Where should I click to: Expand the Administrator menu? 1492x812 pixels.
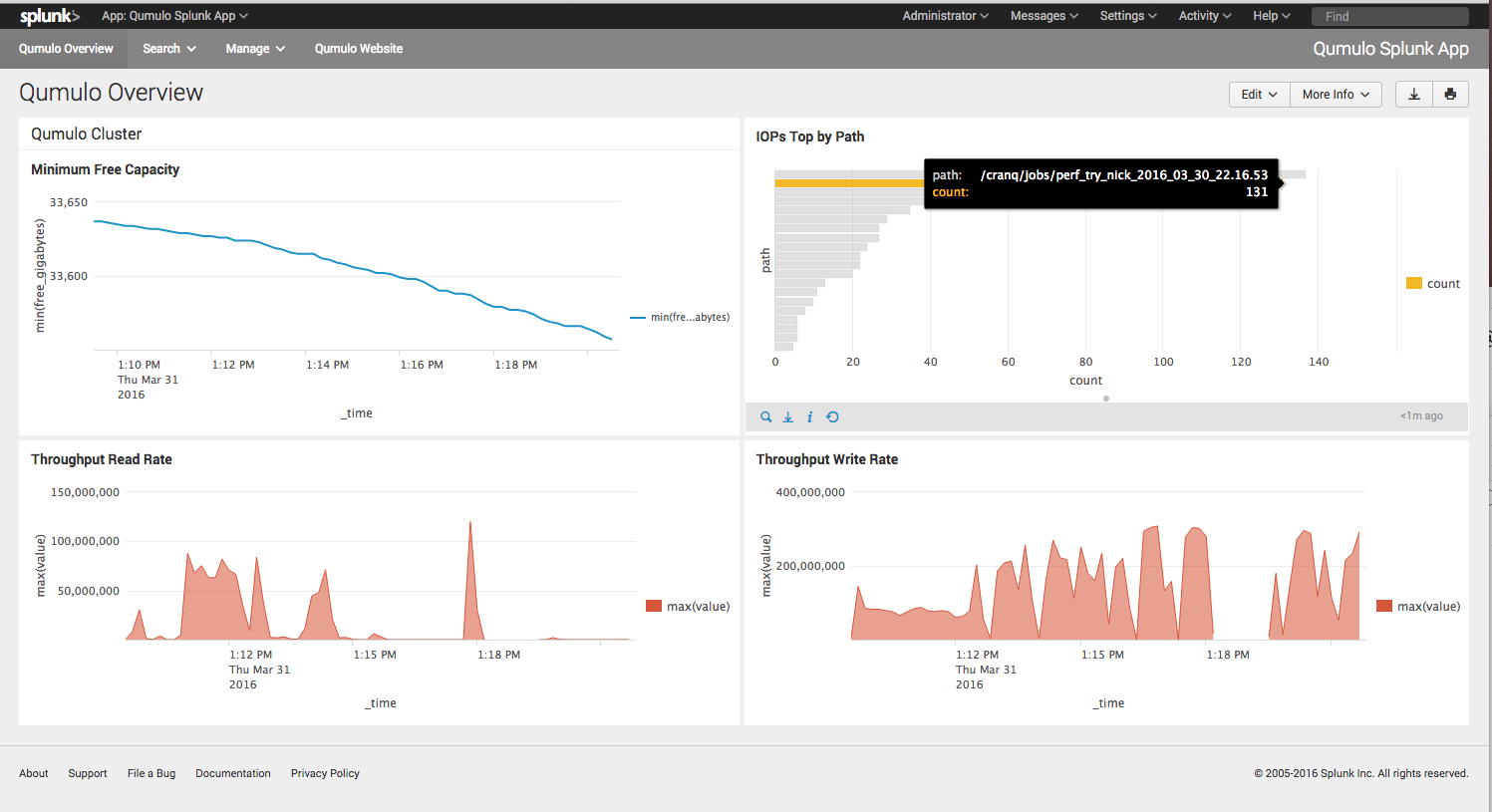pos(945,16)
